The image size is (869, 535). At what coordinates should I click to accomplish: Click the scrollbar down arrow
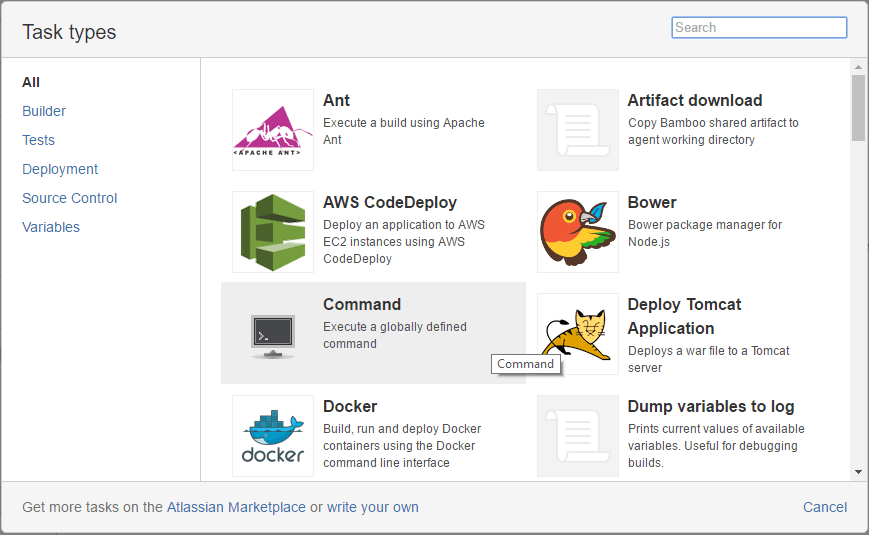click(858, 472)
